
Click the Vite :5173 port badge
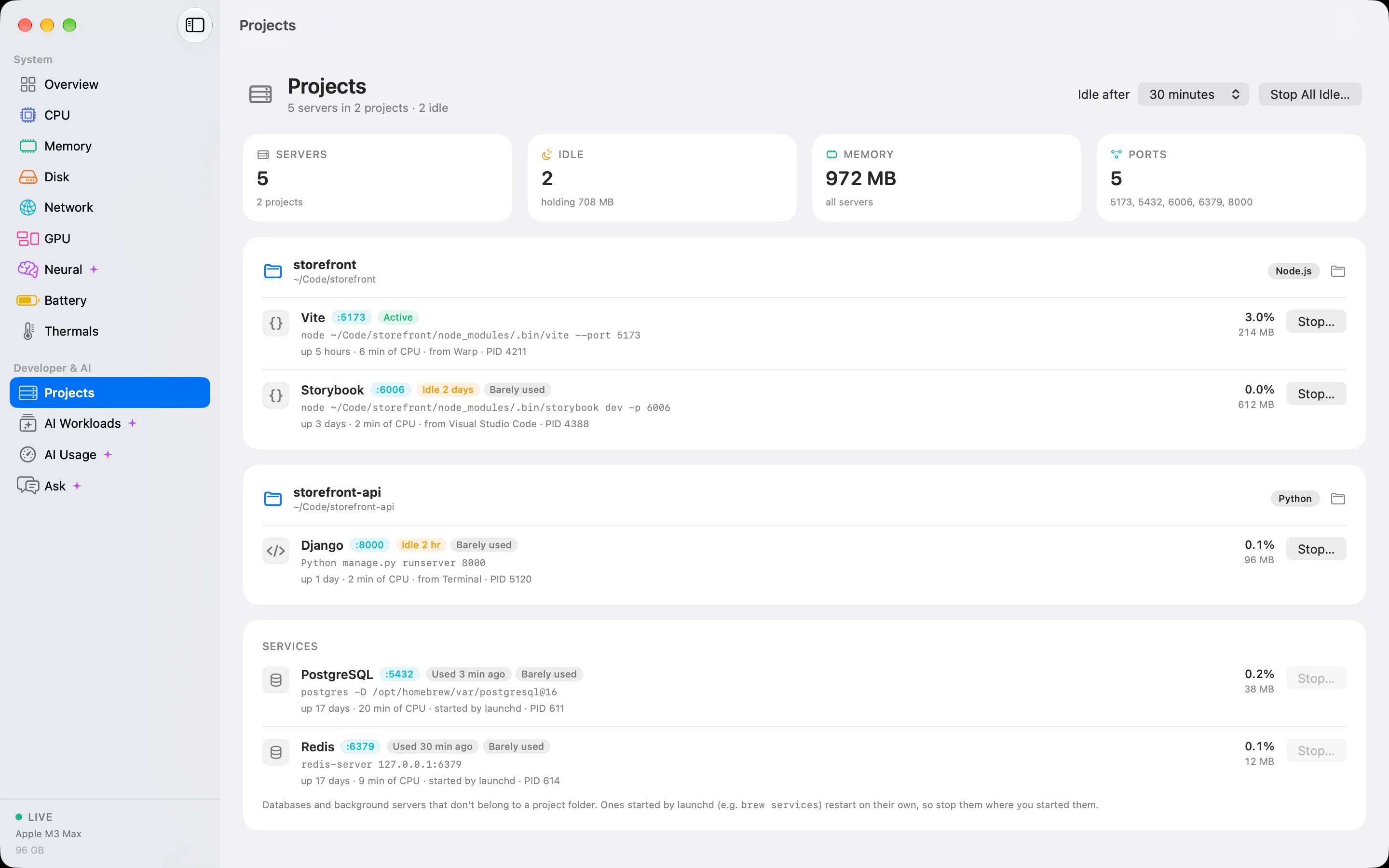pos(351,317)
